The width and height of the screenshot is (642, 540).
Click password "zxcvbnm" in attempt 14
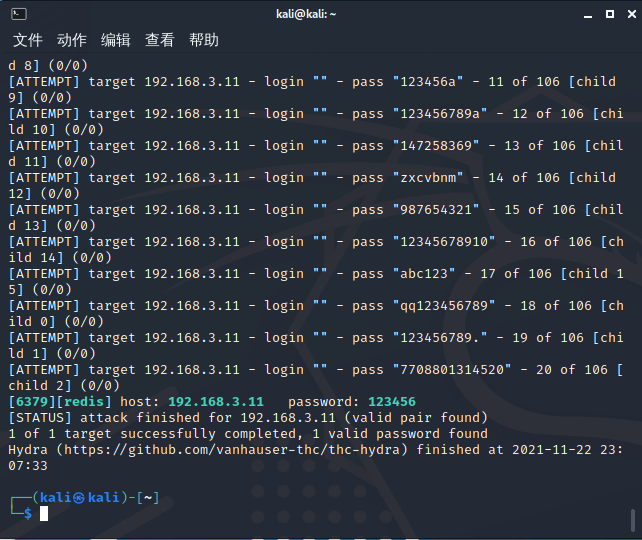tap(428, 178)
